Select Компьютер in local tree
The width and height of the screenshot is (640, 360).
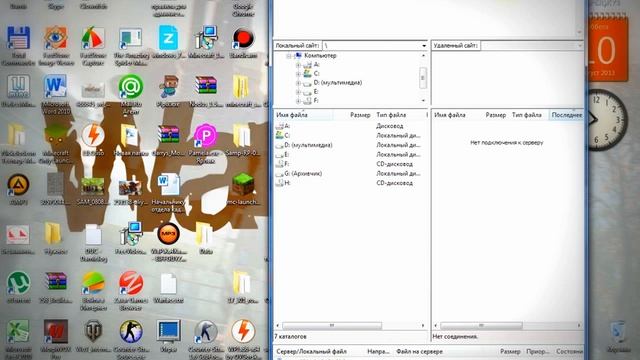pos(320,56)
